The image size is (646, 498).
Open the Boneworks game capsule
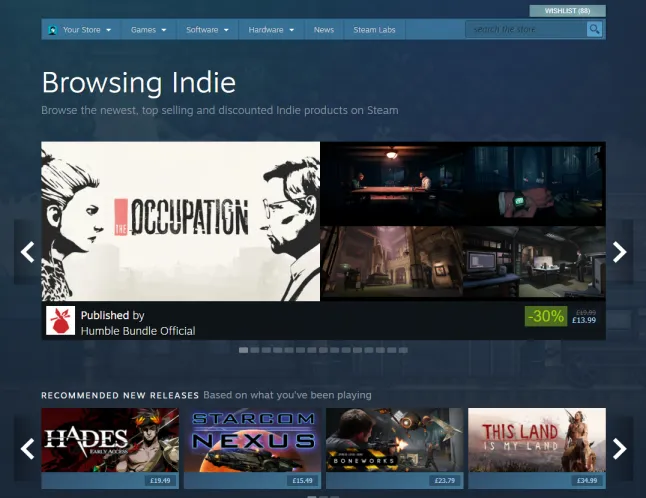click(395, 440)
